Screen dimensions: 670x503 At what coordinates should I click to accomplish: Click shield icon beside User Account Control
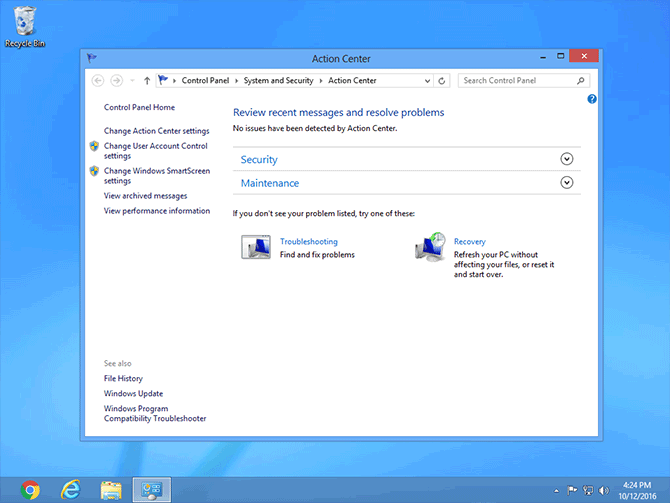pyautogui.click(x=94, y=146)
